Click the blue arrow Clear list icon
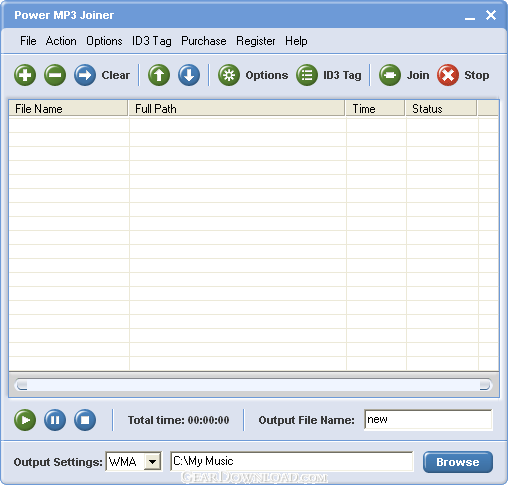 (85, 75)
